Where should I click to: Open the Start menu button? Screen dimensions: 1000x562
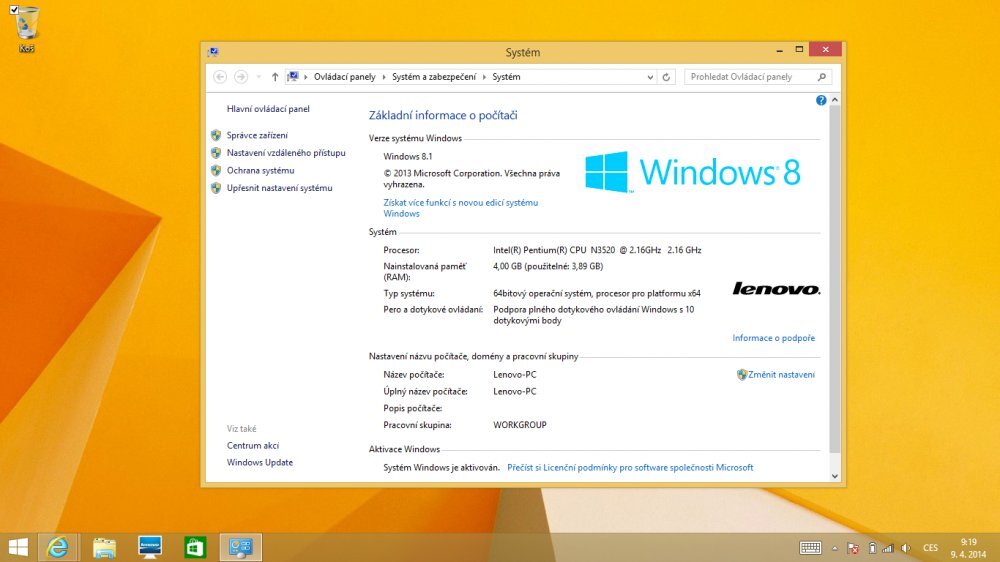18,547
